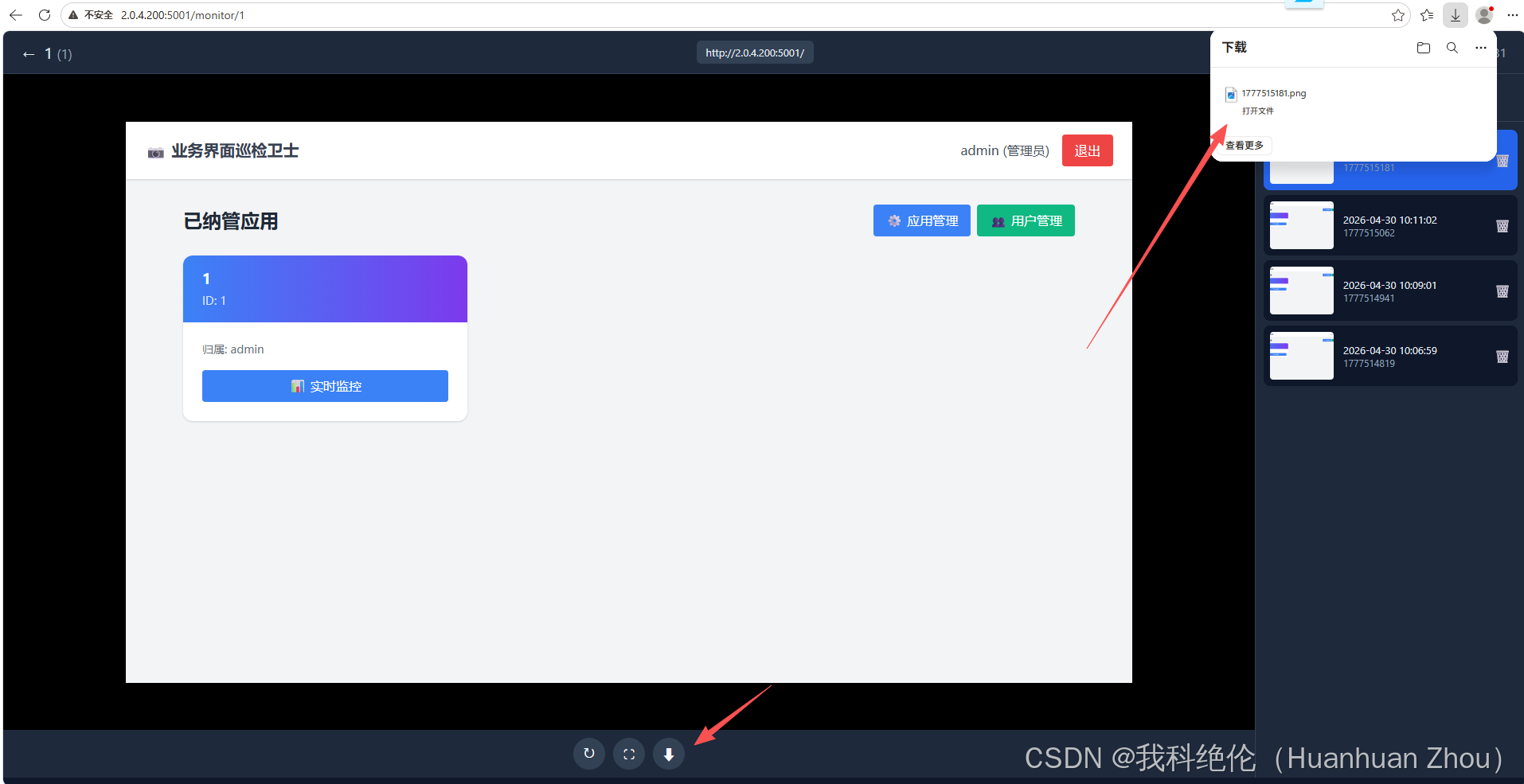
Task: Click the http://2.0.4.200:5001/ URL label
Action: pyautogui.click(x=755, y=53)
